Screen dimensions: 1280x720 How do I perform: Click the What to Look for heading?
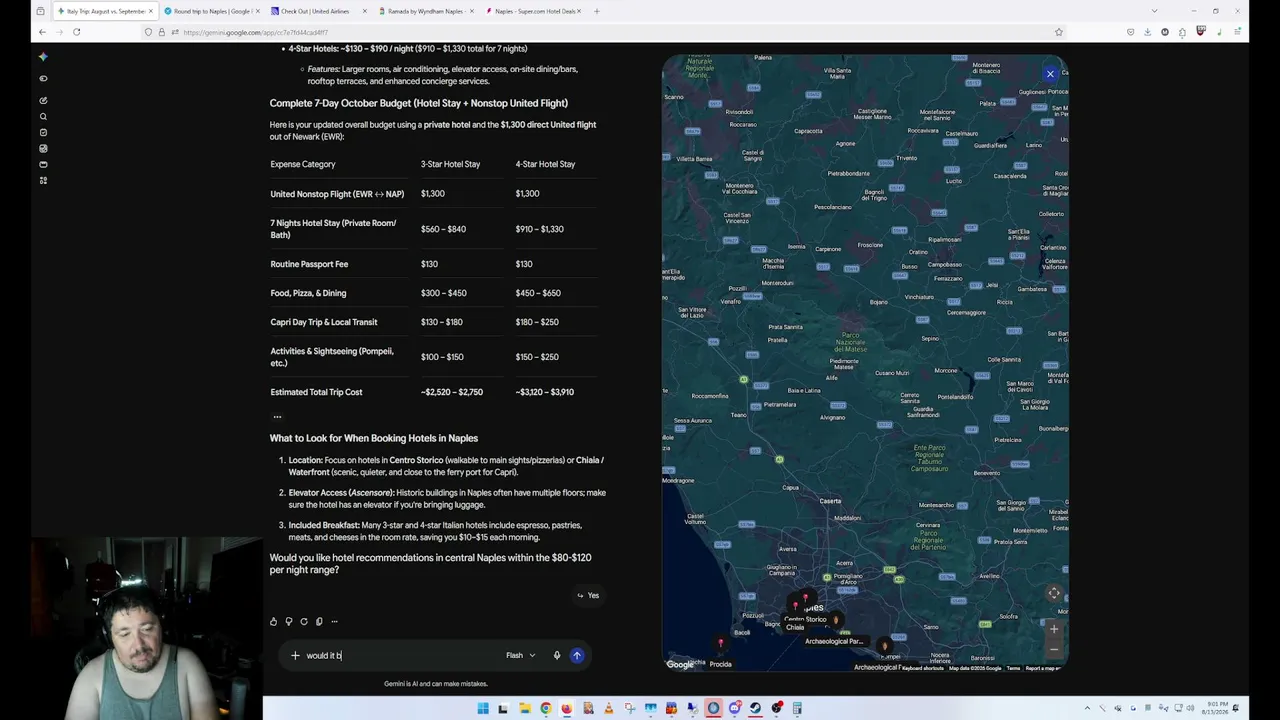(374, 438)
